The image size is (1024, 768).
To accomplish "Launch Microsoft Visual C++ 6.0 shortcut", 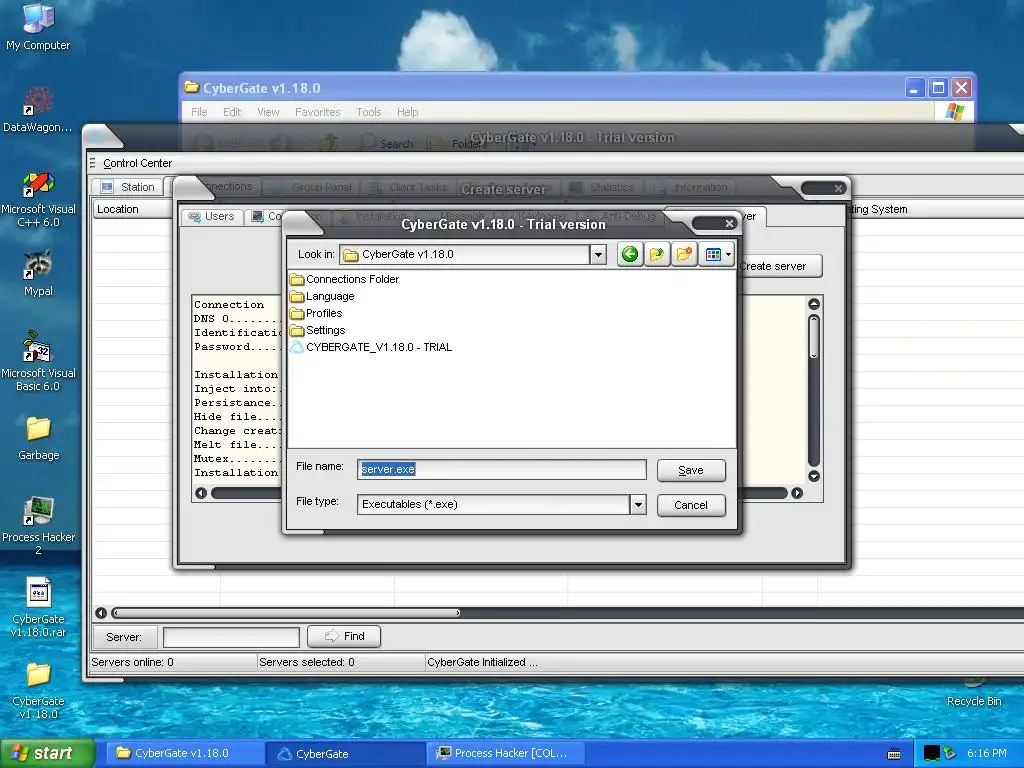I will (x=38, y=200).
